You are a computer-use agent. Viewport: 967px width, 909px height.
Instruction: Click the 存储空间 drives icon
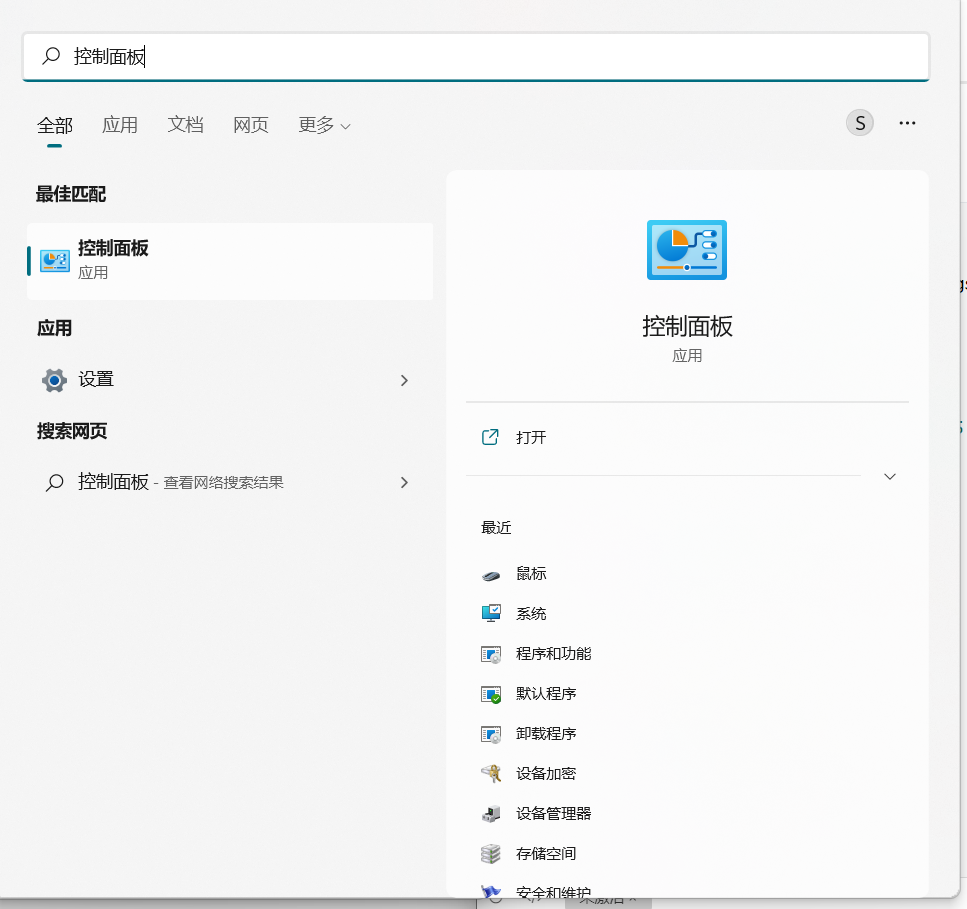coord(491,854)
